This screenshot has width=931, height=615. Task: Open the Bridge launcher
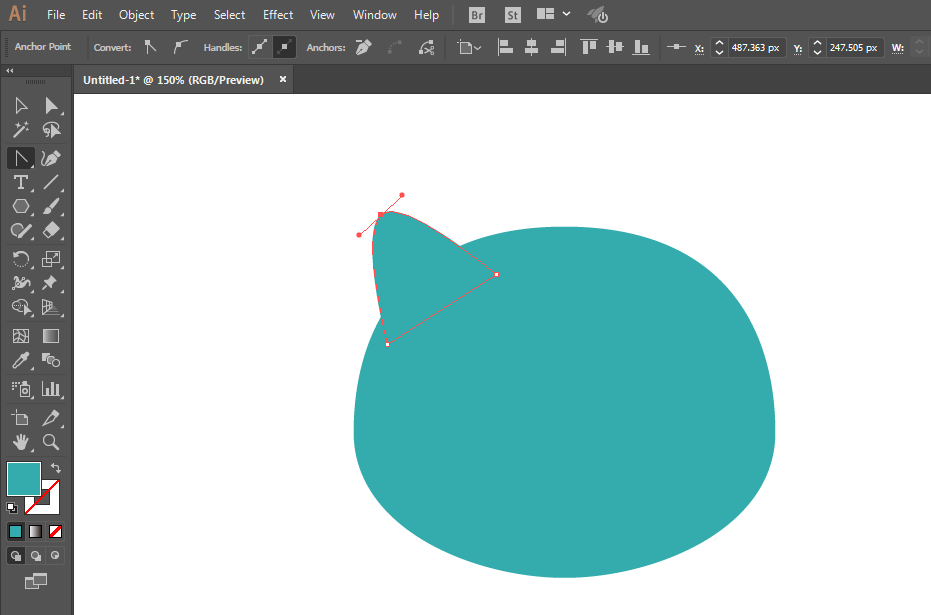477,15
